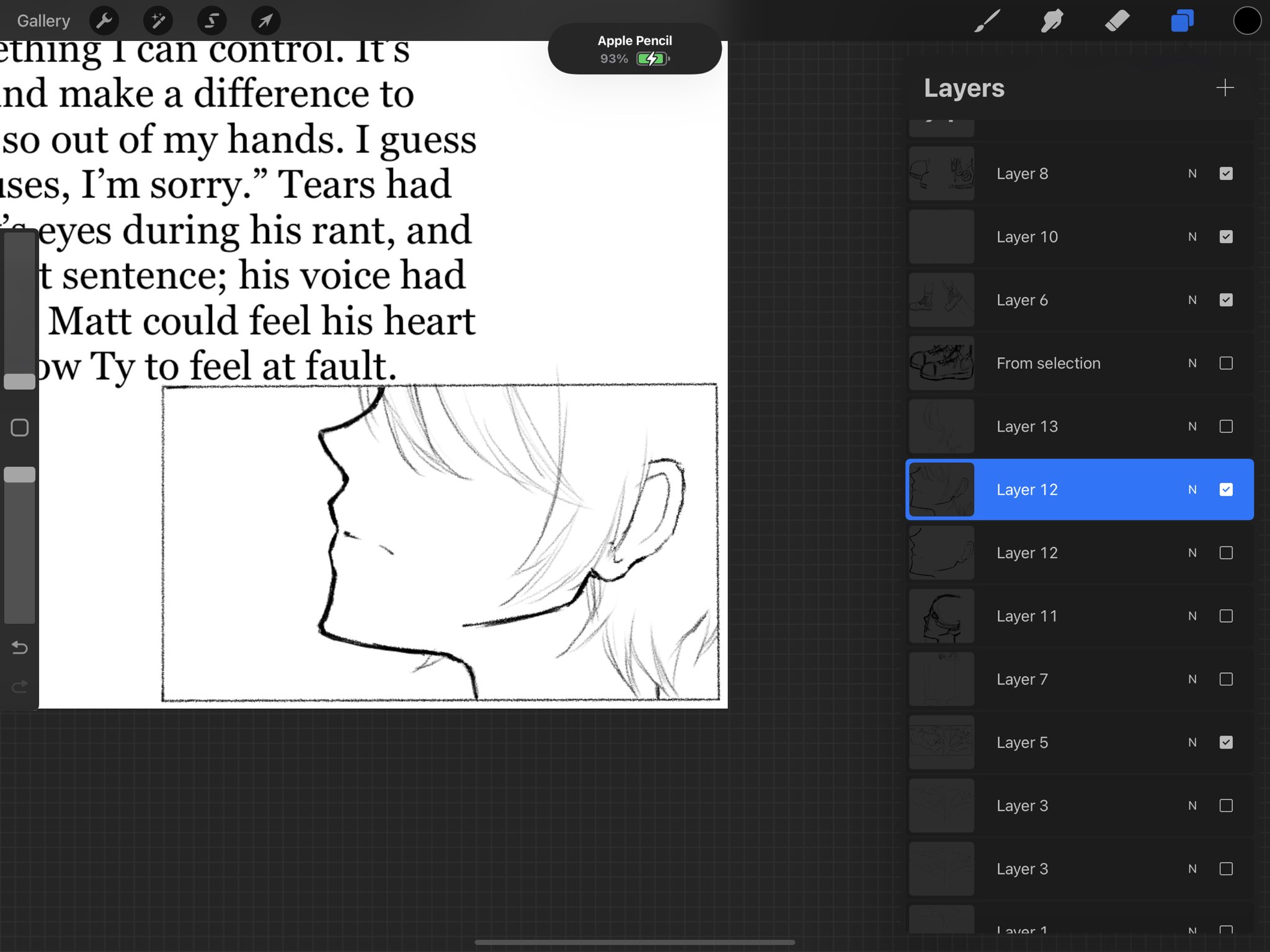Open blend mode N for Layer 6

(1192, 300)
